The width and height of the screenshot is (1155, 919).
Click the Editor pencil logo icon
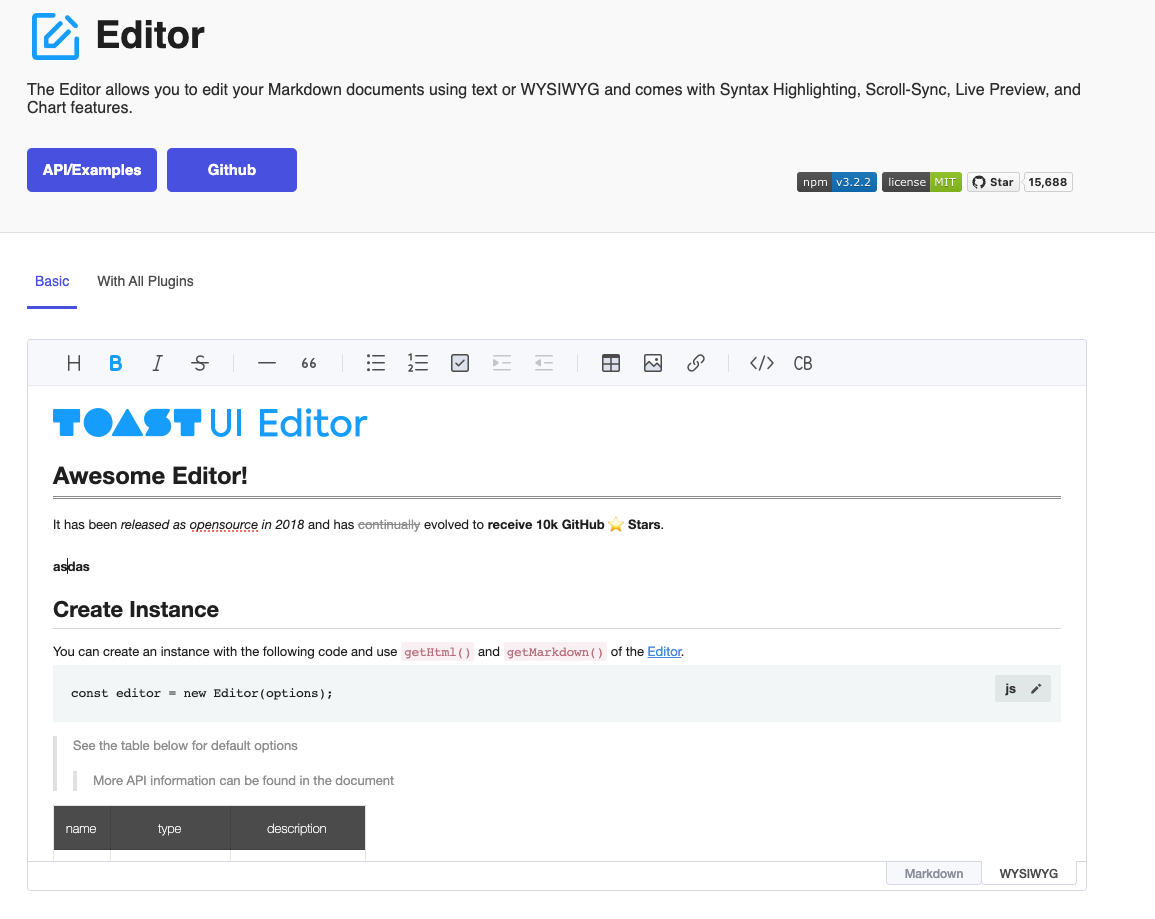click(55, 36)
